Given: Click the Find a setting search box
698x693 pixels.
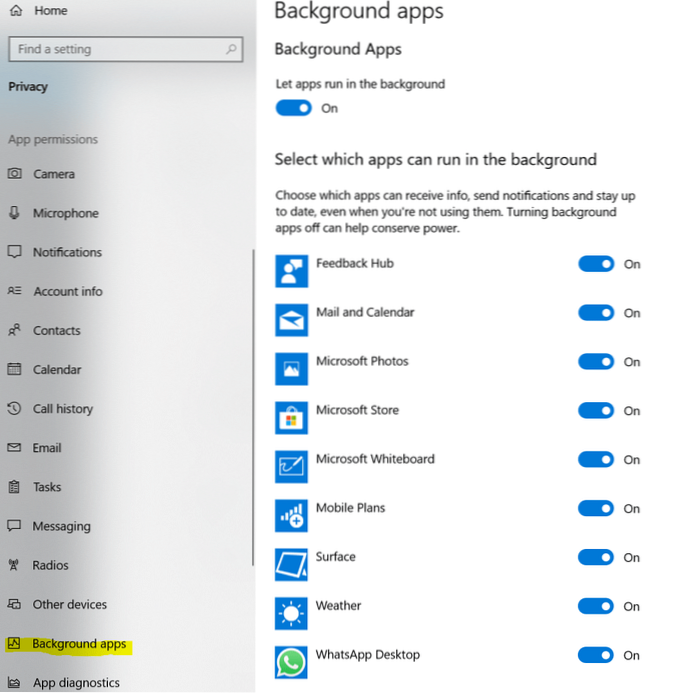Looking at the screenshot, I should pos(115,49).
